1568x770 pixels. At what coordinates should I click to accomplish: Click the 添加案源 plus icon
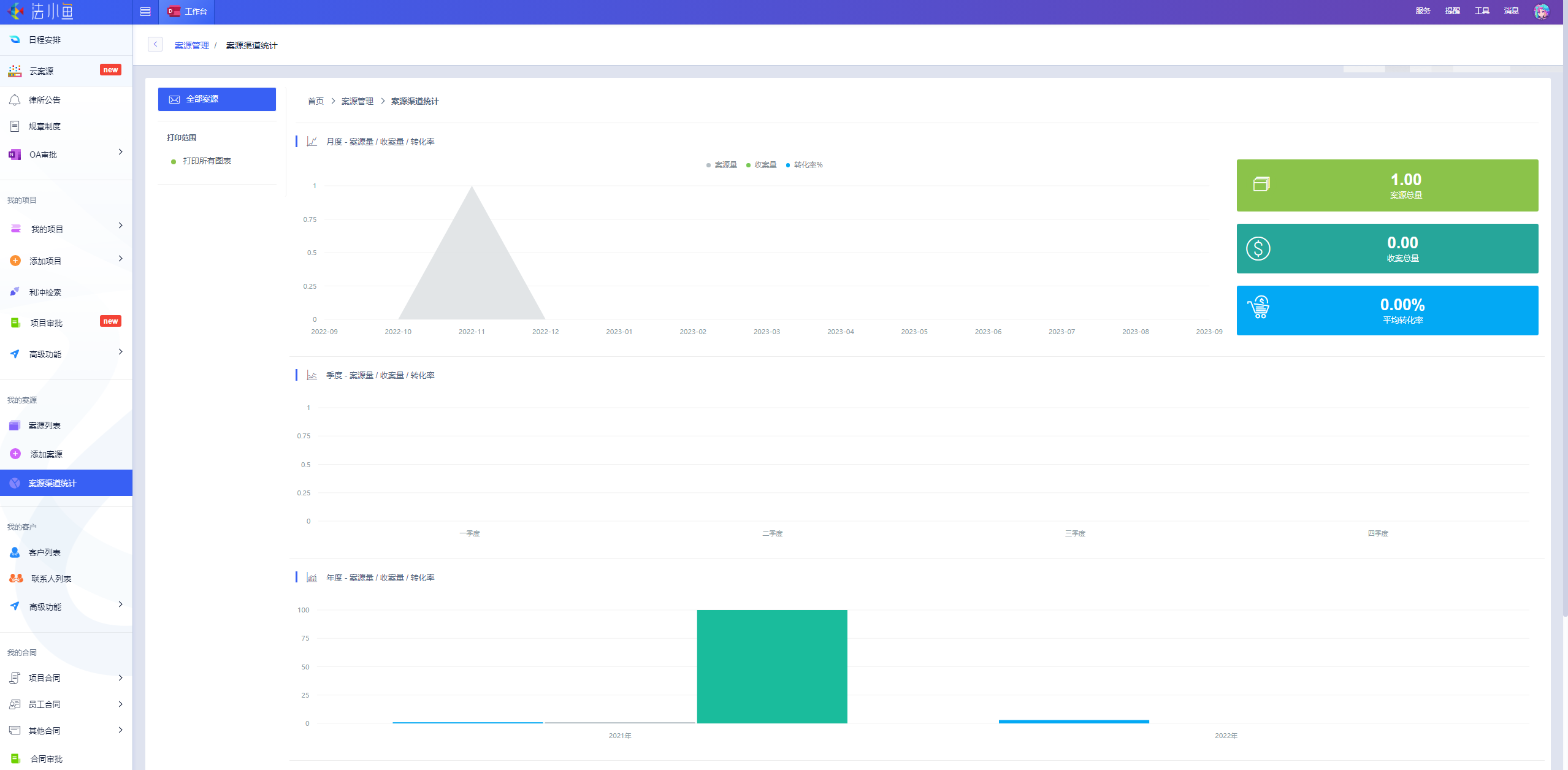[15, 454]
